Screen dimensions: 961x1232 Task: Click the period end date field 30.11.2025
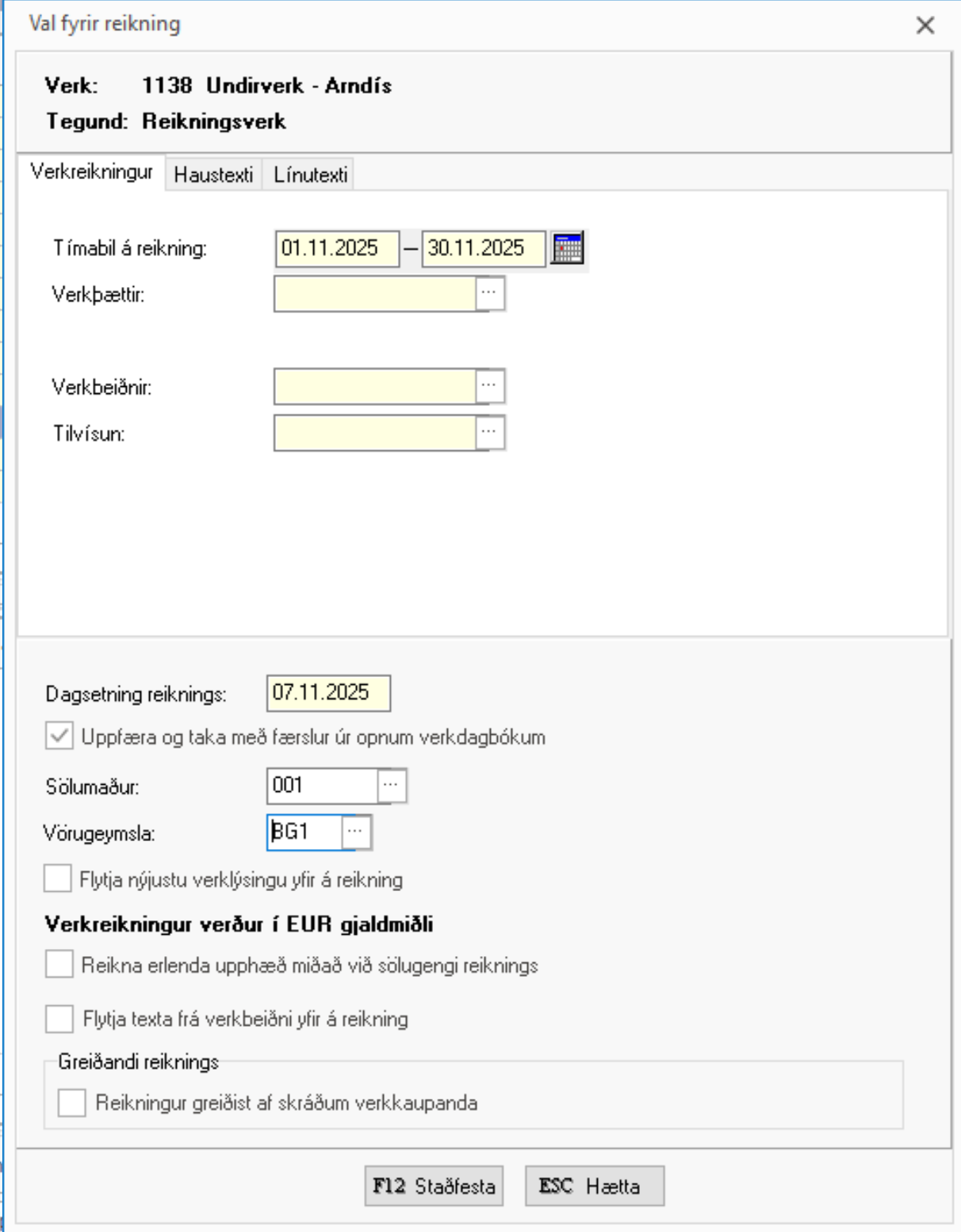(483, 248)
